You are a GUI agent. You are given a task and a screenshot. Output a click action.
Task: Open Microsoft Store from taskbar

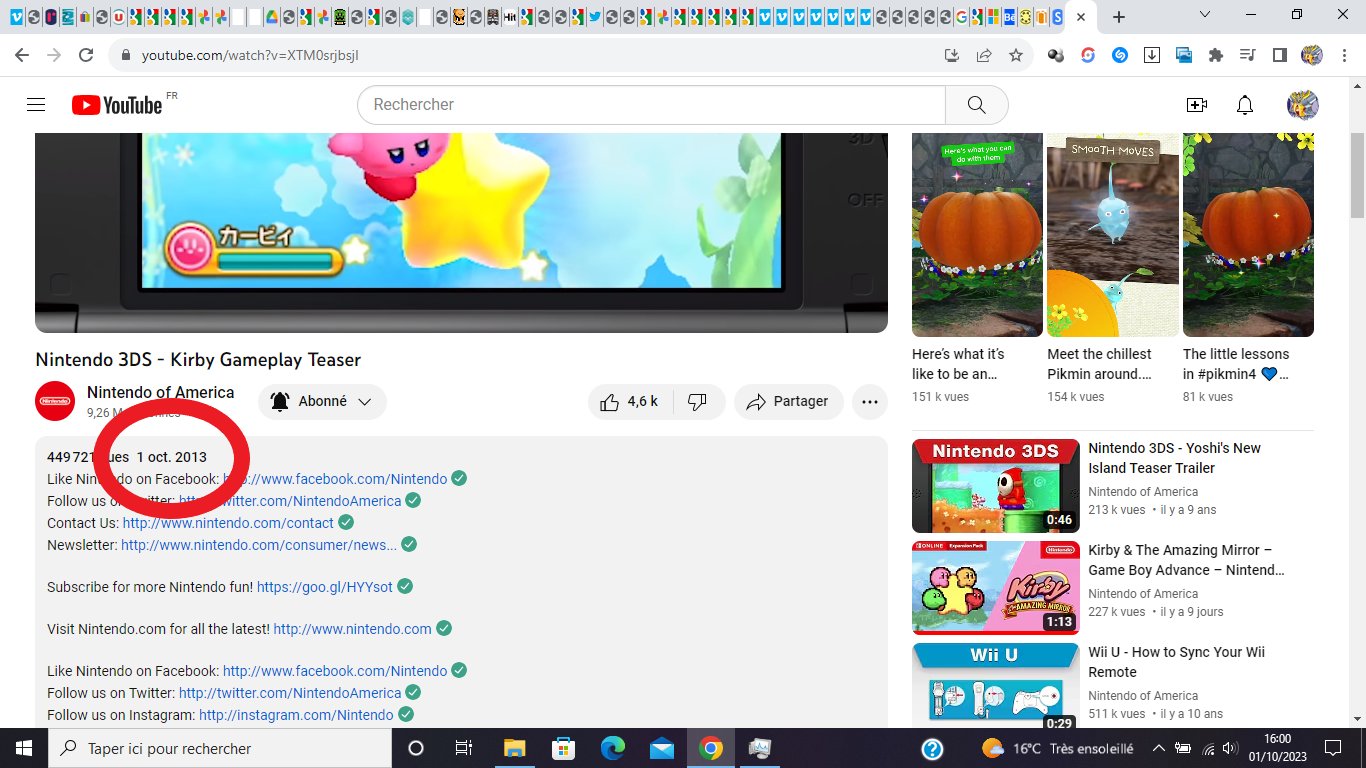pyautogui.click(x=564, y=748)
